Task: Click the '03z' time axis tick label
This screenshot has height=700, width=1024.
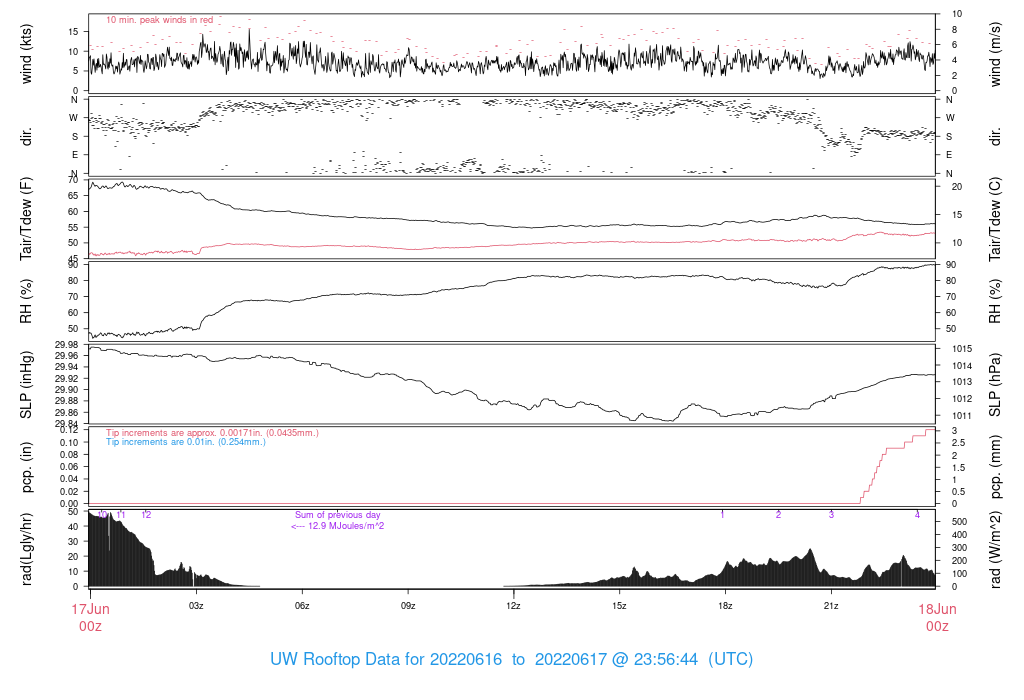Action: coord(196,606)
